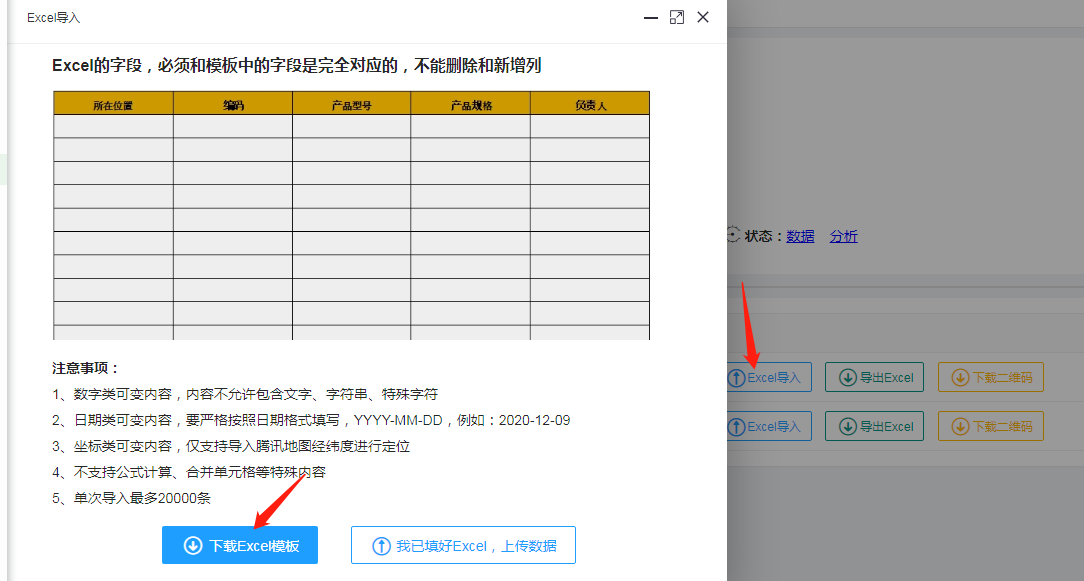This screenshot has height=581, width=1084.
Task: Click the Excel导入 dialog title text
Action: pyautogui.click(x=53, y=18)
